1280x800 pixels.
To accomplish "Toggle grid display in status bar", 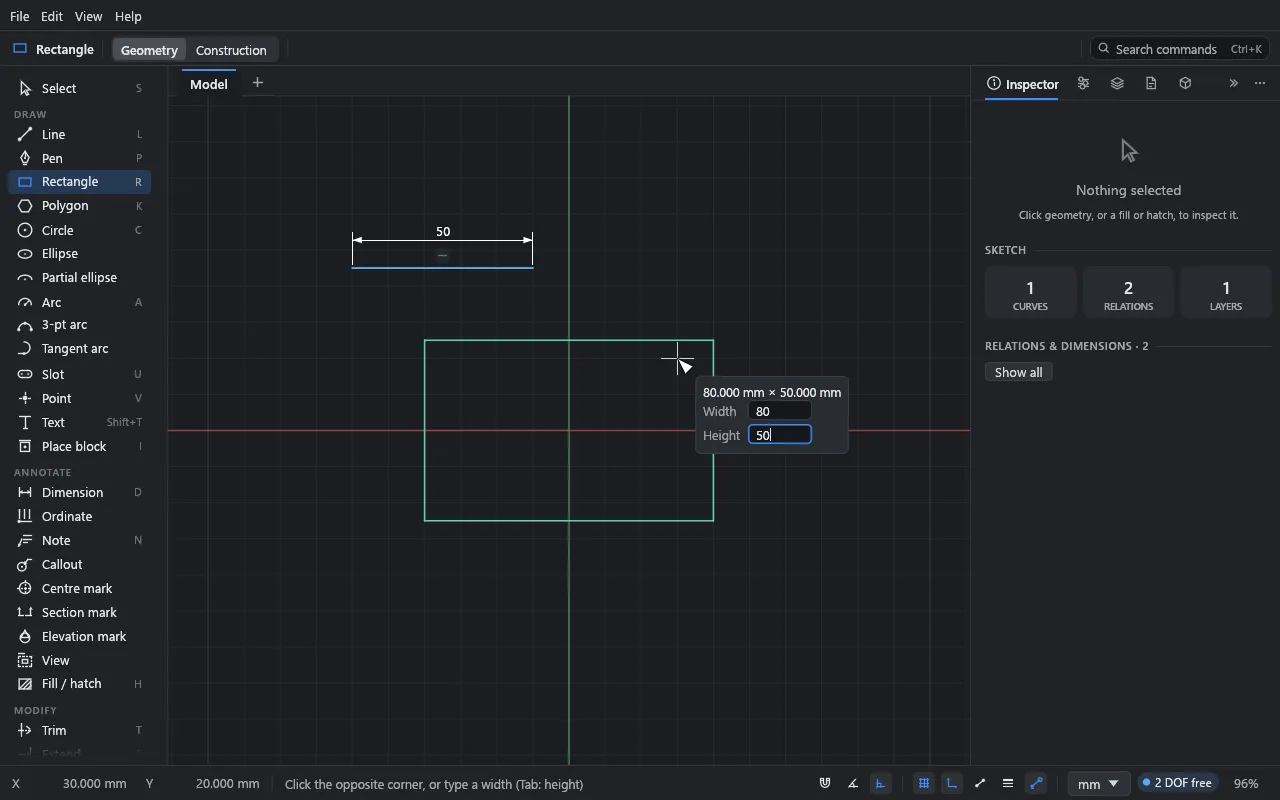I will point(924,784).
